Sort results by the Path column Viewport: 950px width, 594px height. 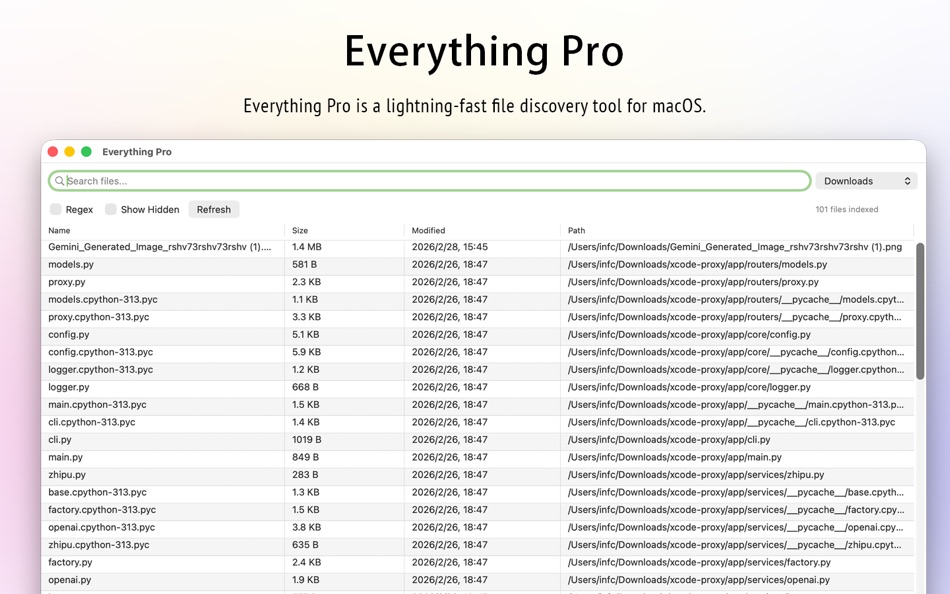click(x=576, y=229)
